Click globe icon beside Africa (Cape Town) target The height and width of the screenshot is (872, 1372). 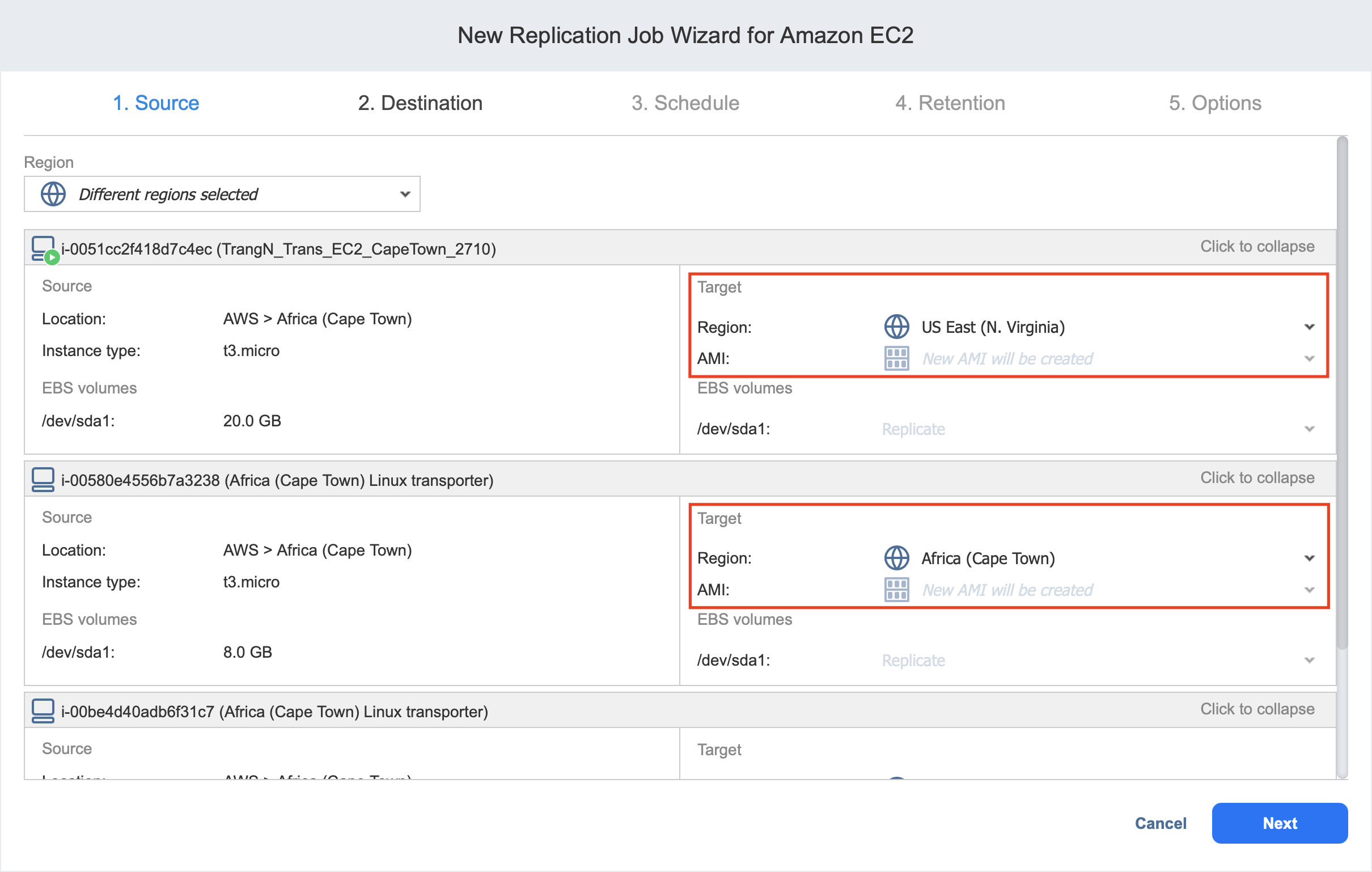[x=896, y=558]
